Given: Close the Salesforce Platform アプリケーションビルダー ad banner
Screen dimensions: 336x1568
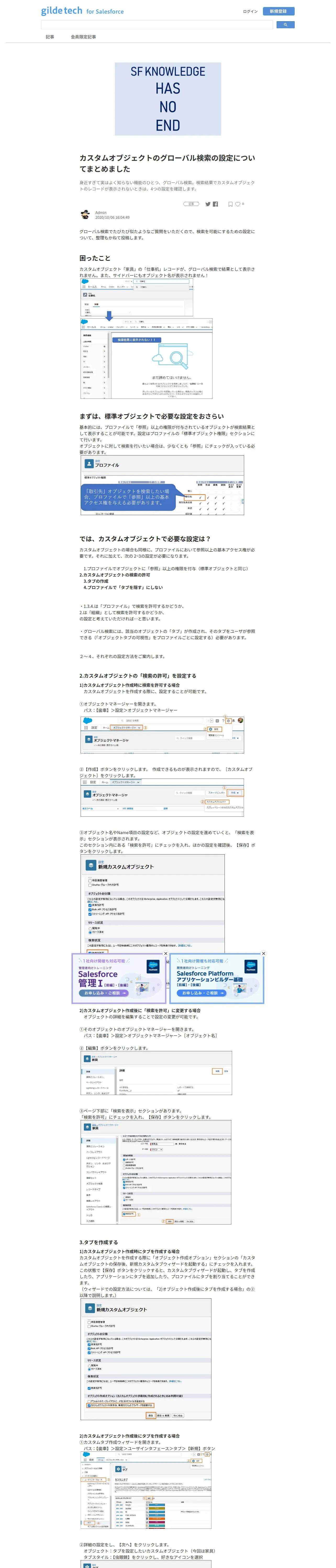Looking at the screenshot, I should pos(264,954).
